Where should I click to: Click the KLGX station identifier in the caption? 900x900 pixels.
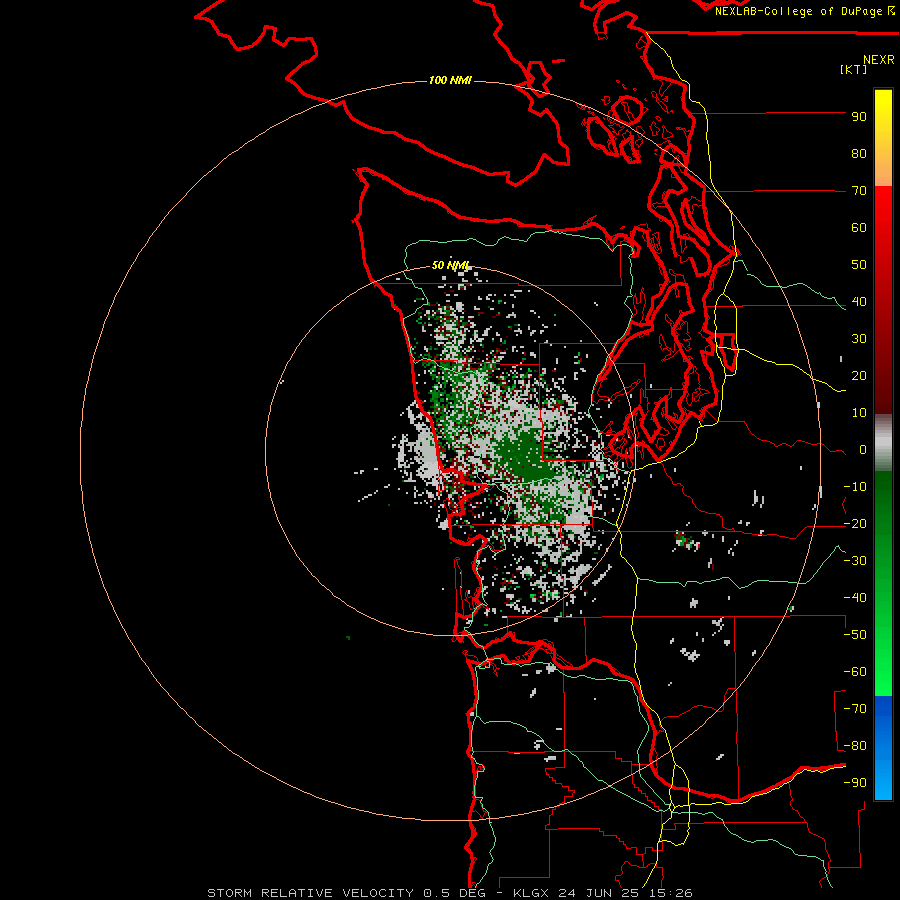click(532, 893)
